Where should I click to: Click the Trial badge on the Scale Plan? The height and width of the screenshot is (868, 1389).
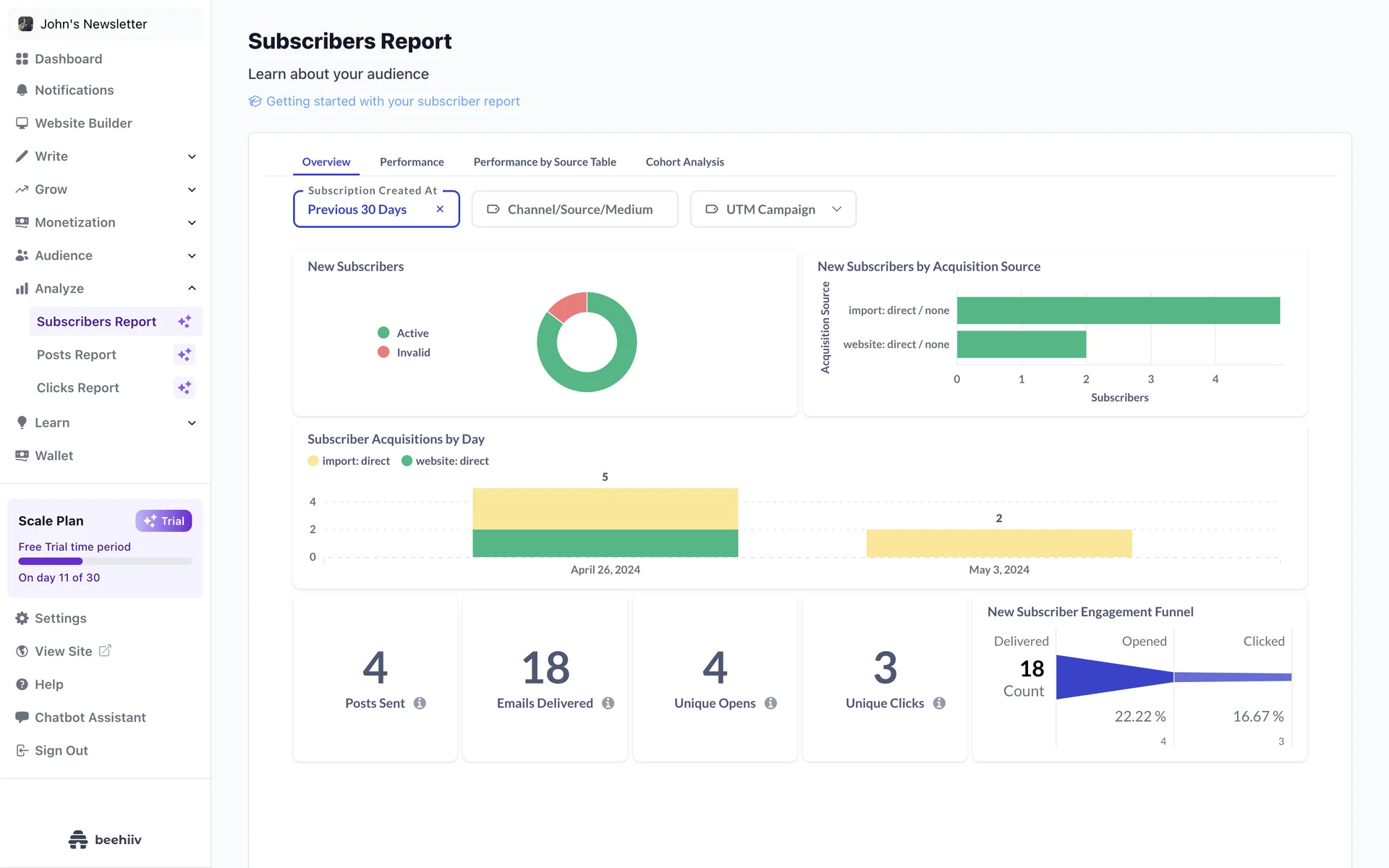163,521
